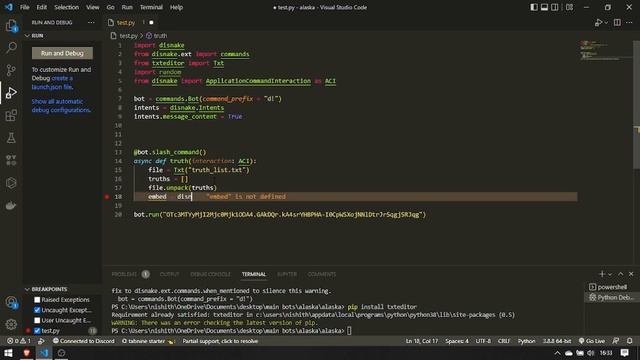Click Connected to Discord status item
The width and height of the screenshot is (640, 360).
tap(83, 341)
